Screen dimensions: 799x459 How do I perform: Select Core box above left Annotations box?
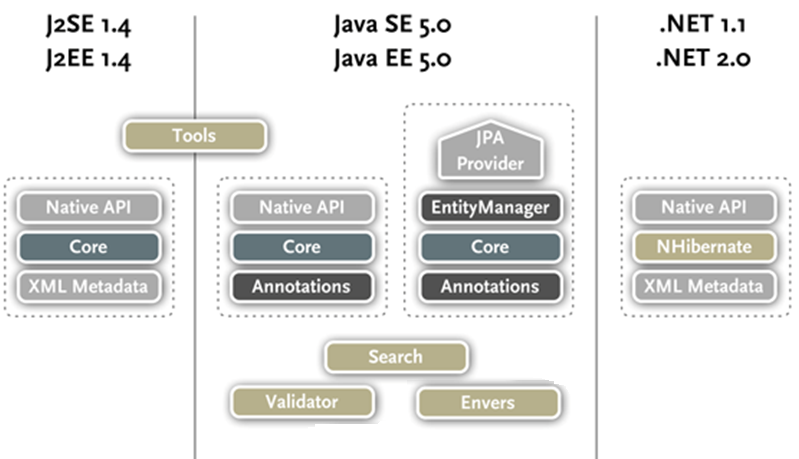tap(302, 247)
